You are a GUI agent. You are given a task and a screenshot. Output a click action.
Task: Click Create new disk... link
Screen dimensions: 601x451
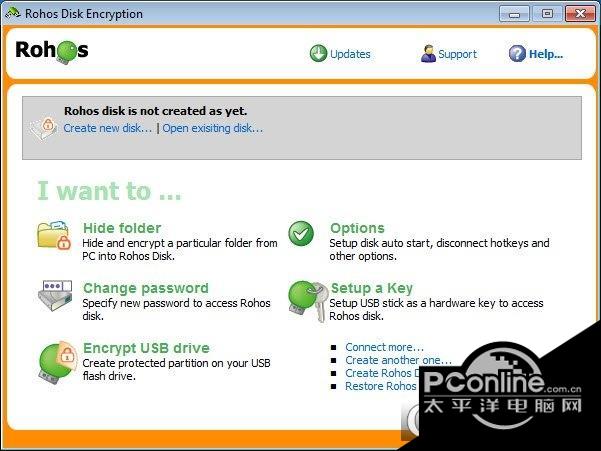108,128
